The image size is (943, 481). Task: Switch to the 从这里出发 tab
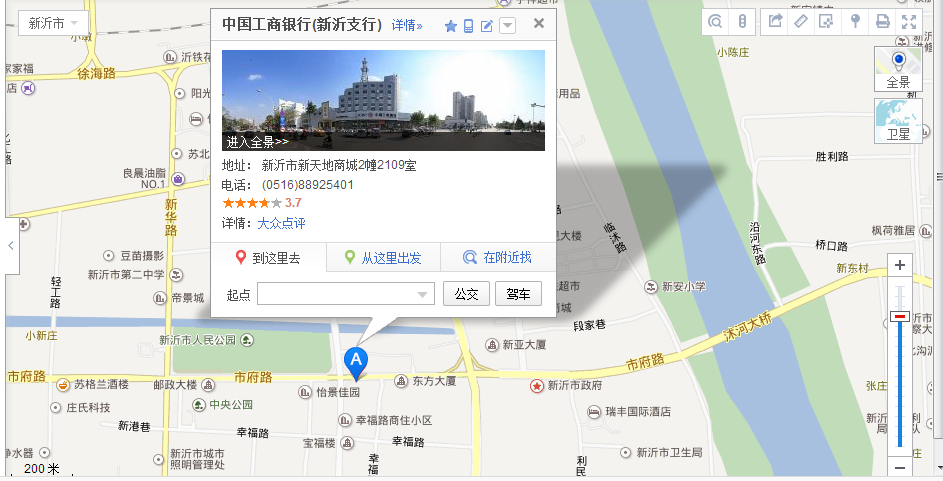coord(383,258)
